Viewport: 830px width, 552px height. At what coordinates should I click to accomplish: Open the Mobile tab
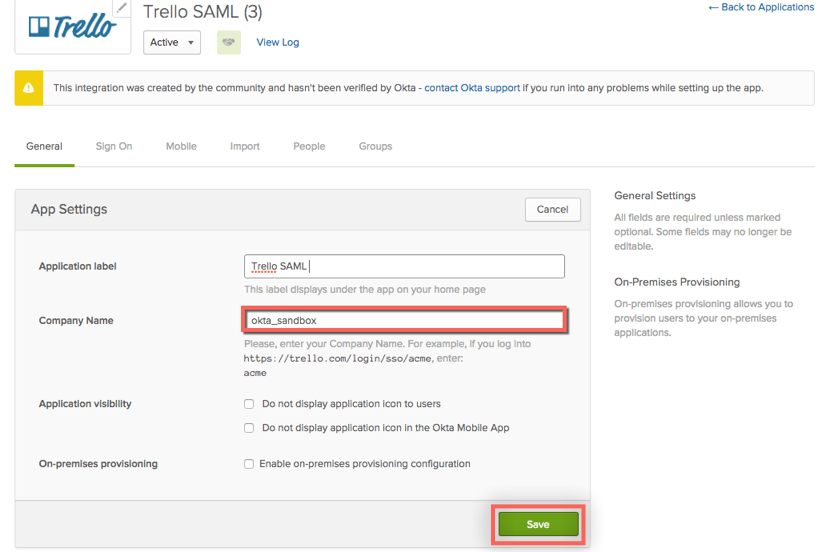(181, 146)
